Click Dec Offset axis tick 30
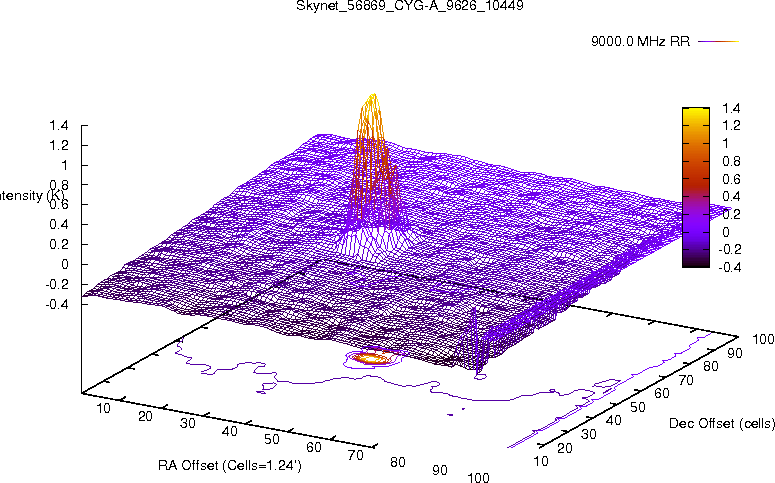Screen dimensions: 775x483 click(589, 434)
